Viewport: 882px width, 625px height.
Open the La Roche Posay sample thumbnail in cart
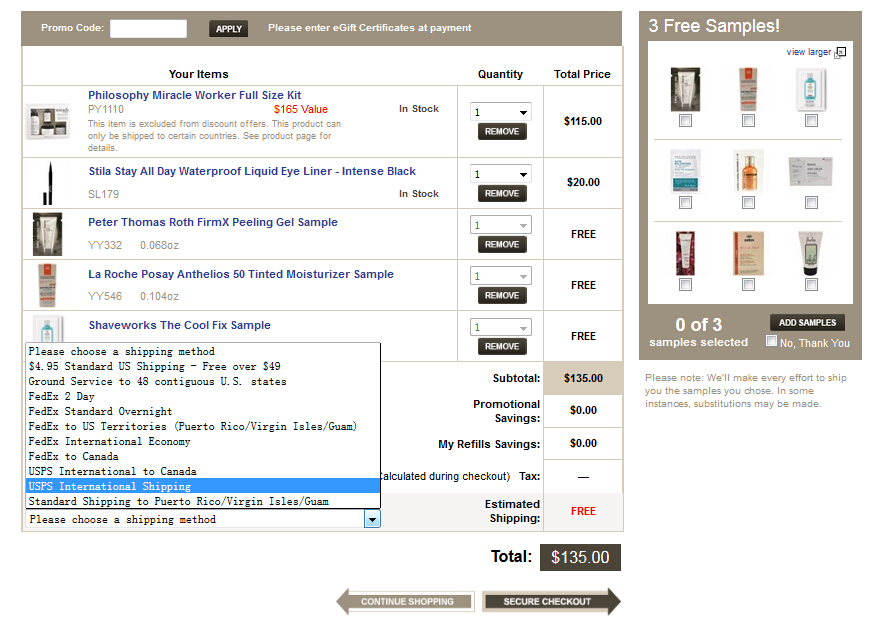(x=47, y=285)
